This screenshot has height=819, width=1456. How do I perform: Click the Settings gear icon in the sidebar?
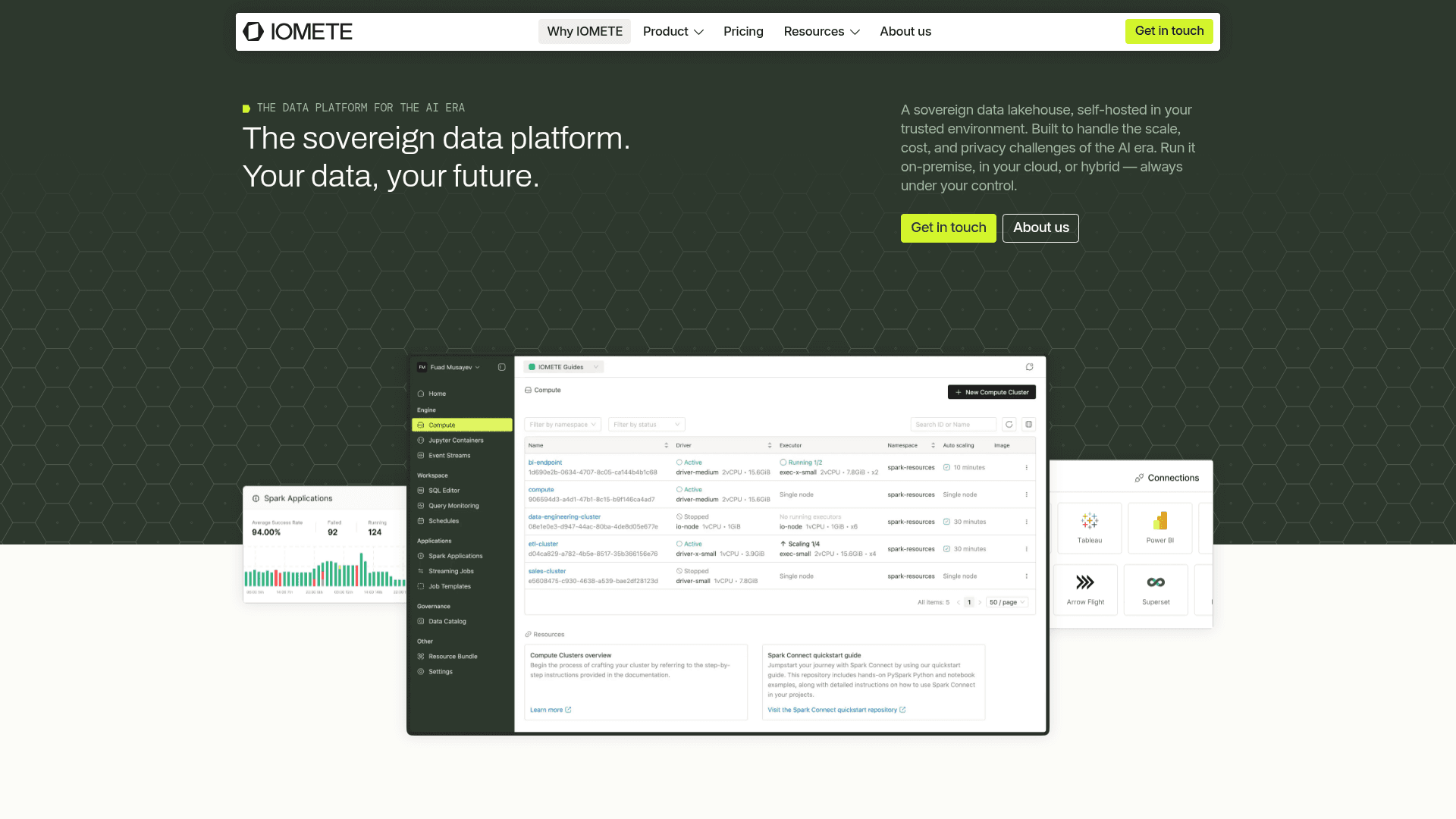pos(421,672)
